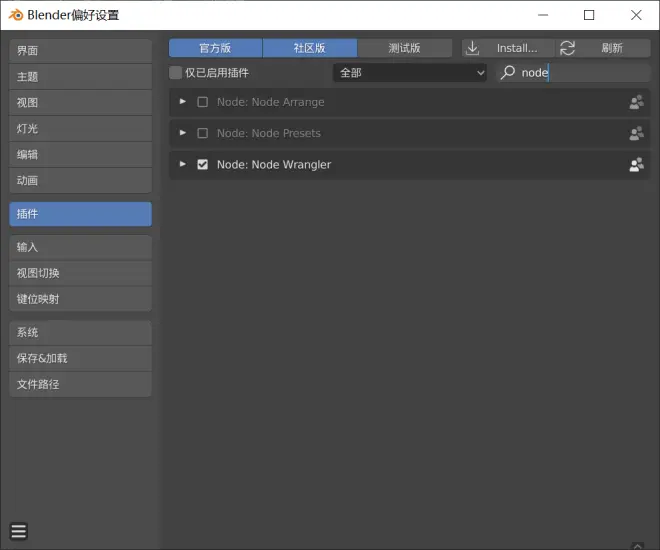Open the 视图 preferences section

point(80,103)
